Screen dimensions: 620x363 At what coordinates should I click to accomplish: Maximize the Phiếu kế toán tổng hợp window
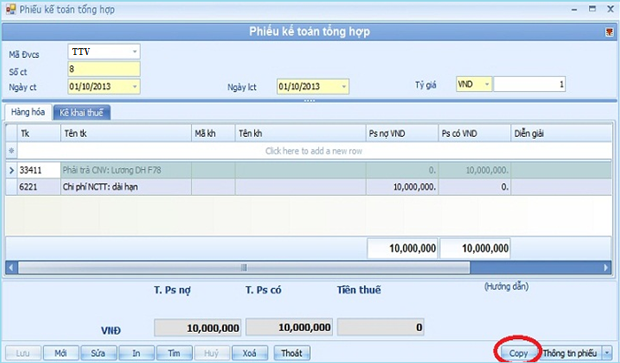[x=592, y=9]
